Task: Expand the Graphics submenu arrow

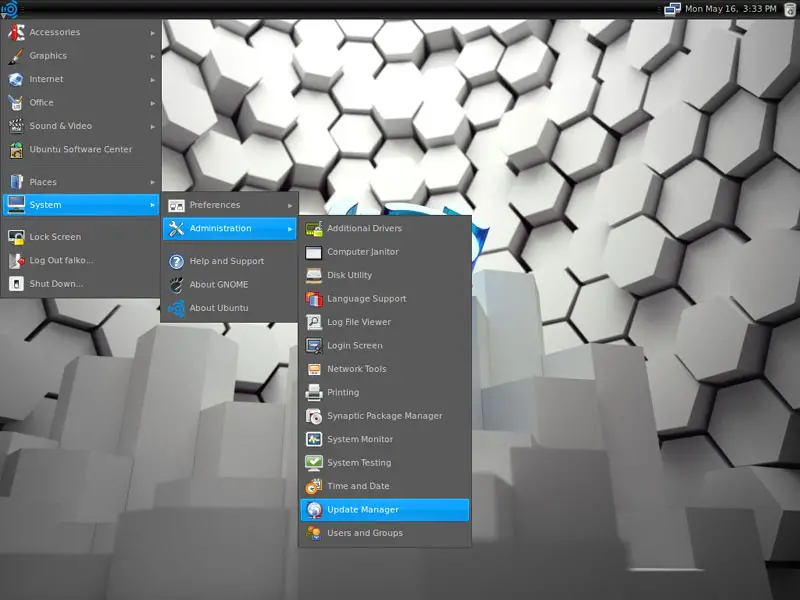Action: [x=153, y=56]
